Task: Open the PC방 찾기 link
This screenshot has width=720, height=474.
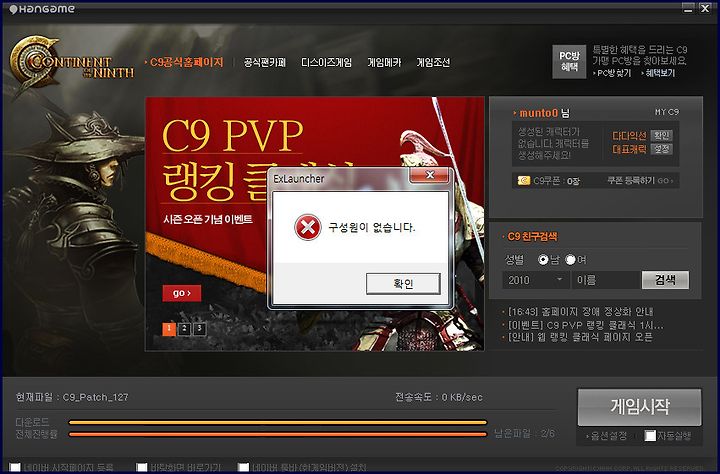Action: (x=612, y=73)
